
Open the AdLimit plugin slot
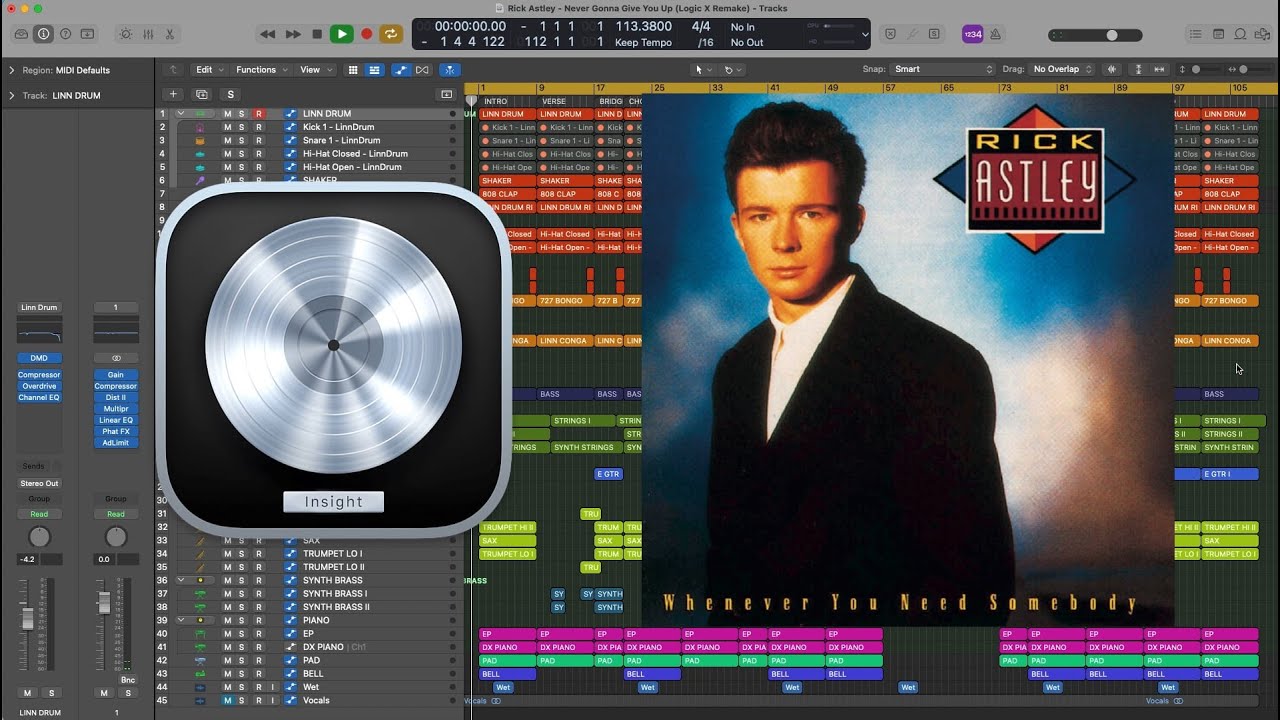coord(116,443)
